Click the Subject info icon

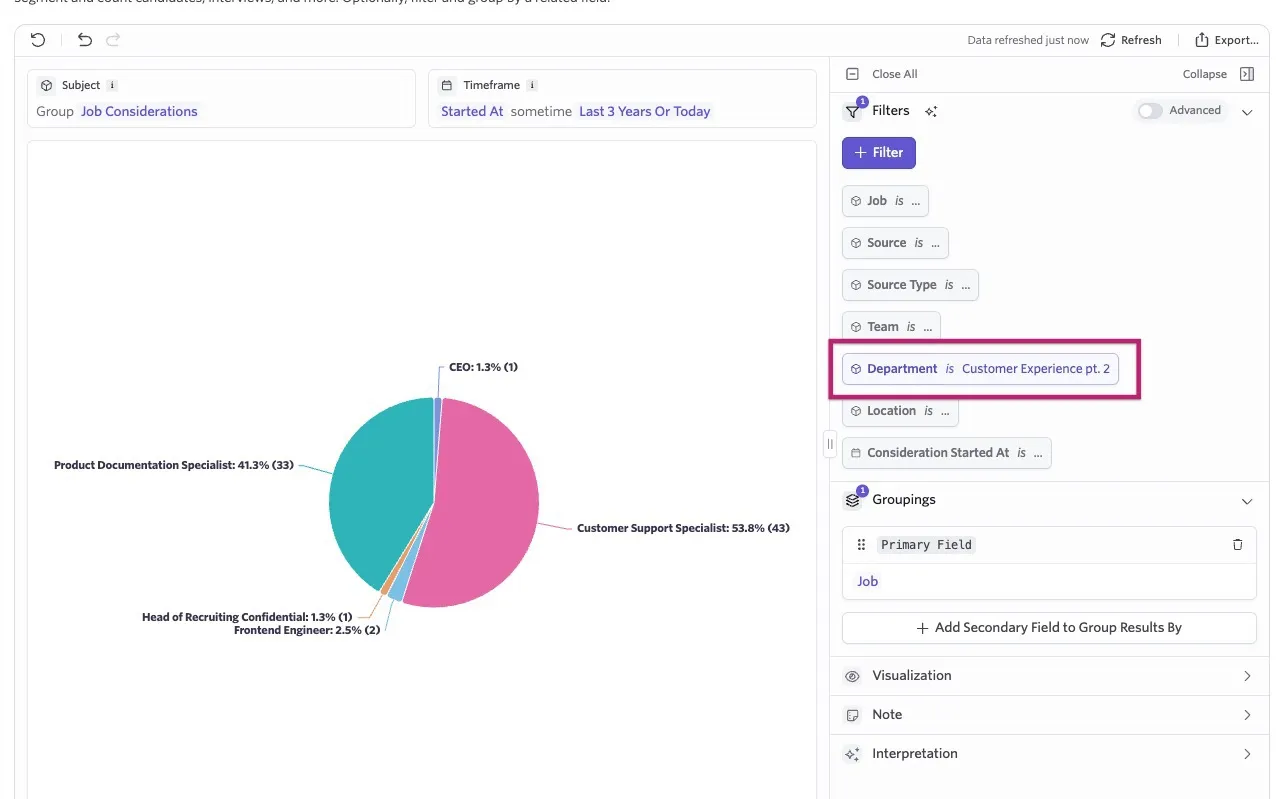coord(112,85)
